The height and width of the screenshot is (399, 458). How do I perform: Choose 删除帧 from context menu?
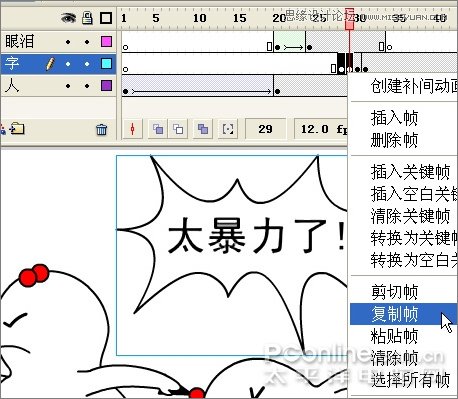pos(403,140)
